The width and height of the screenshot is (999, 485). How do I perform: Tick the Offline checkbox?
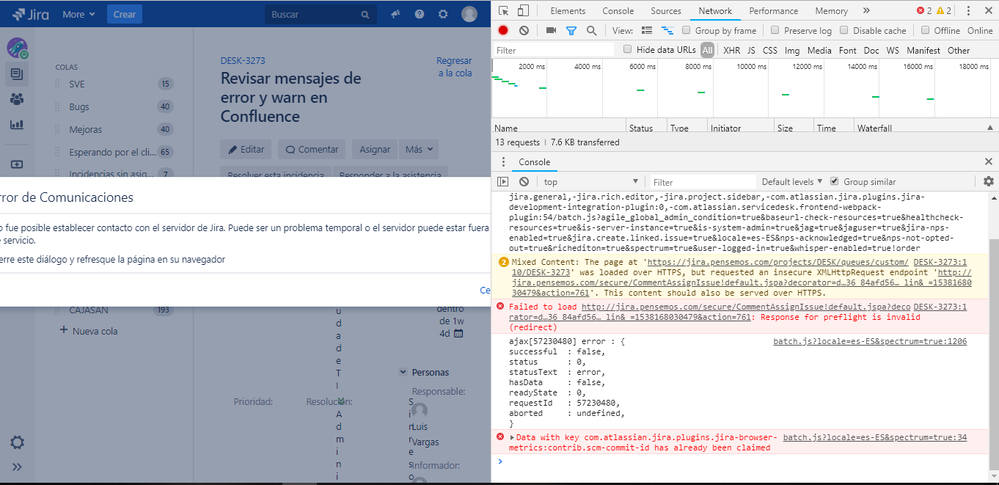point(925,30)
